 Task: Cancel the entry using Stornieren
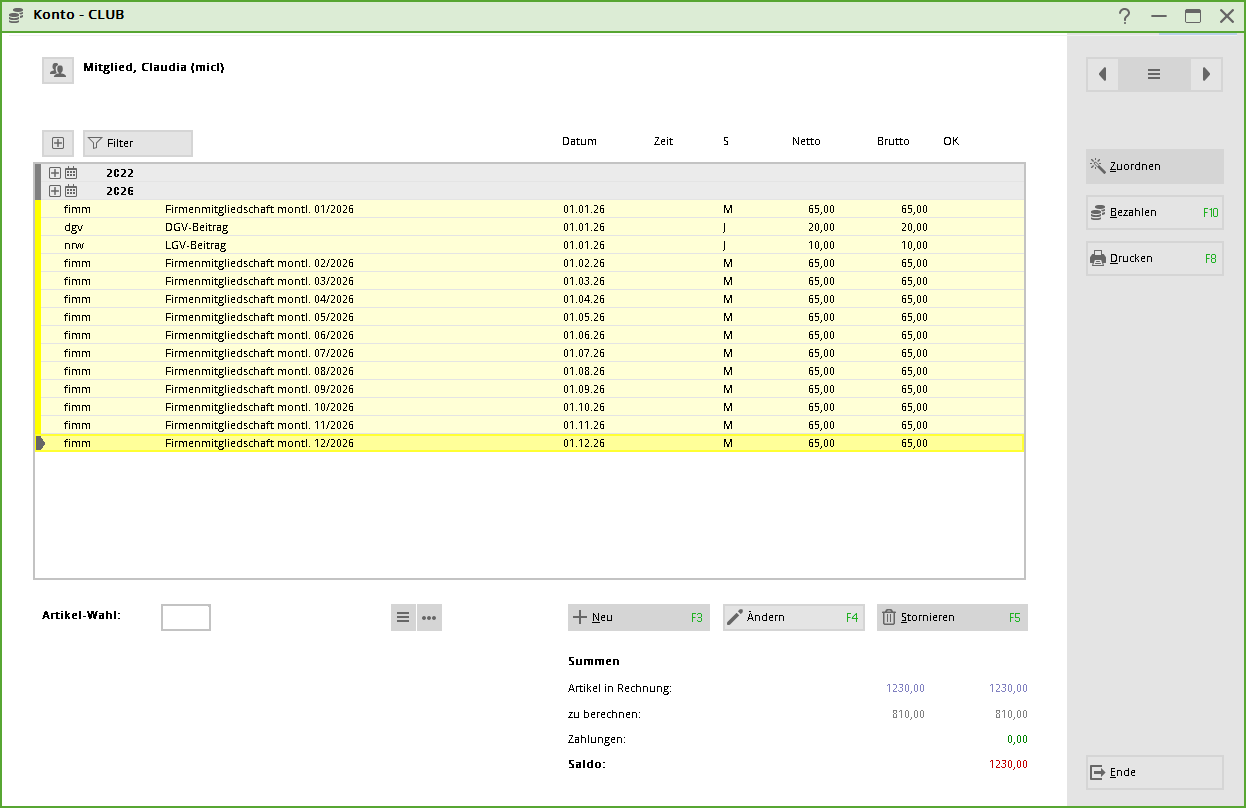pos(951,617)
